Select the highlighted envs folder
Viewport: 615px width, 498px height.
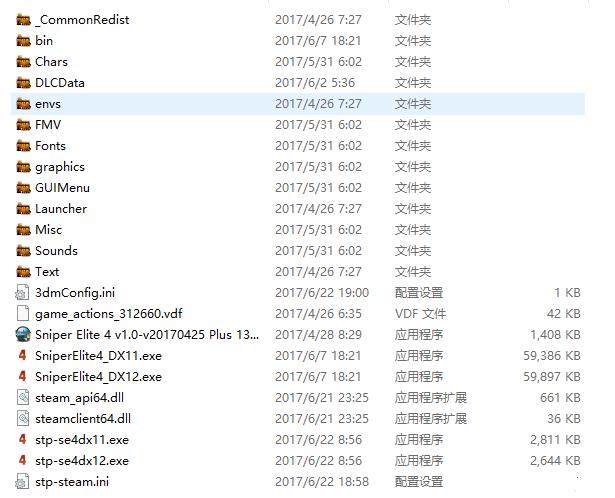coord(298,104)
